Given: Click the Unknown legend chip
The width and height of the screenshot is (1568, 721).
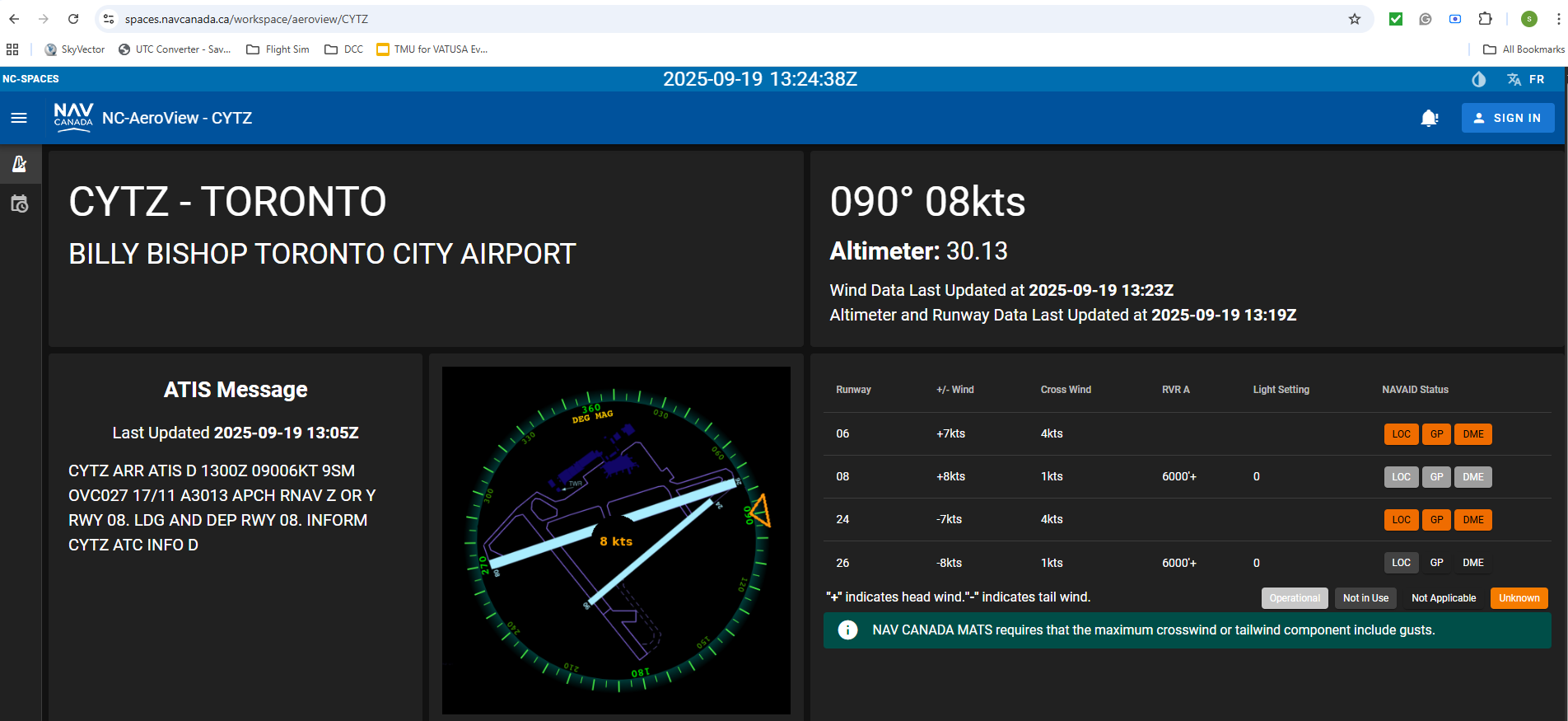Looking at the screenshot, I should (1519, 598).
